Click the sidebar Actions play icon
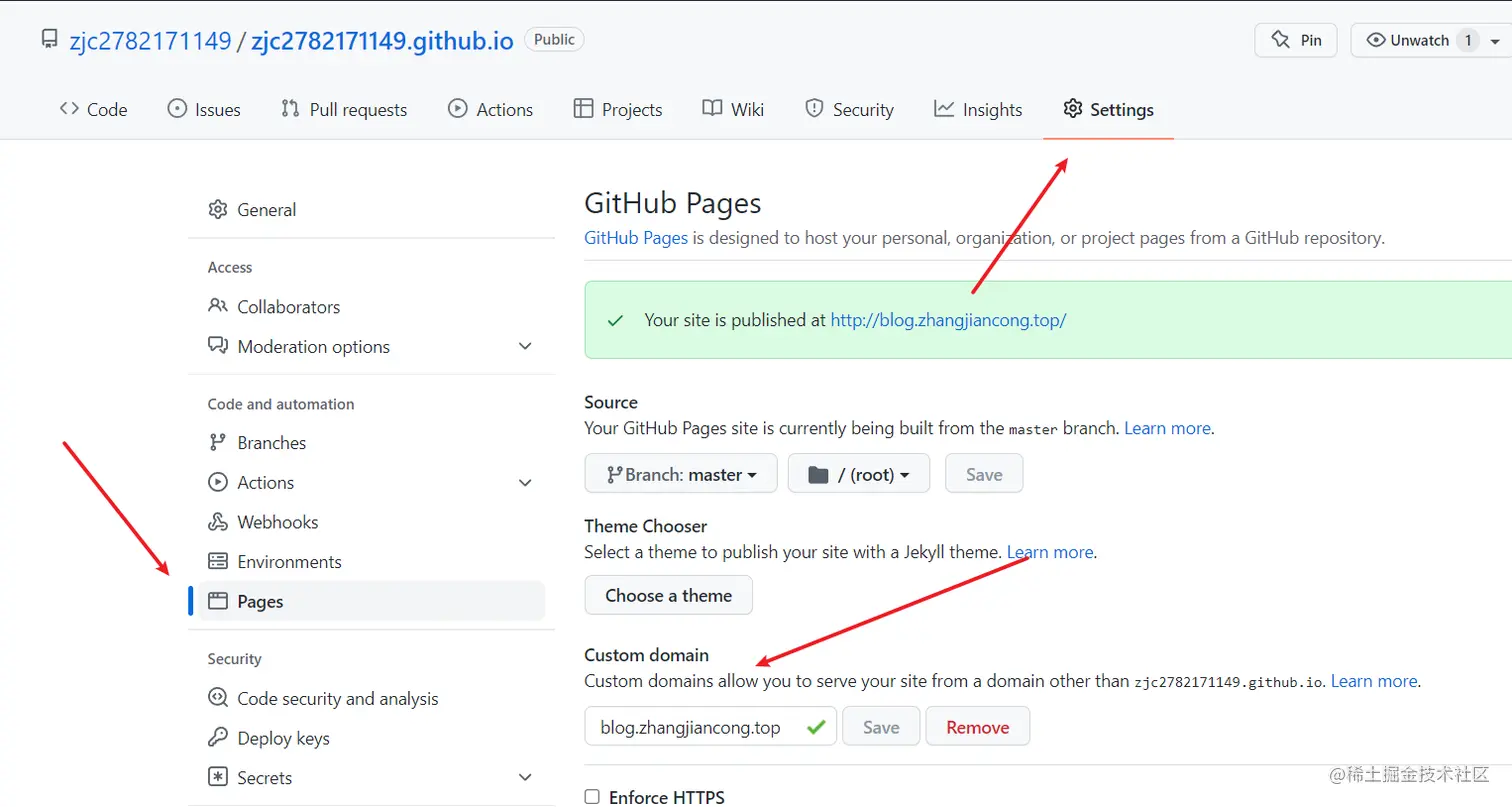 tap(217, 482)
